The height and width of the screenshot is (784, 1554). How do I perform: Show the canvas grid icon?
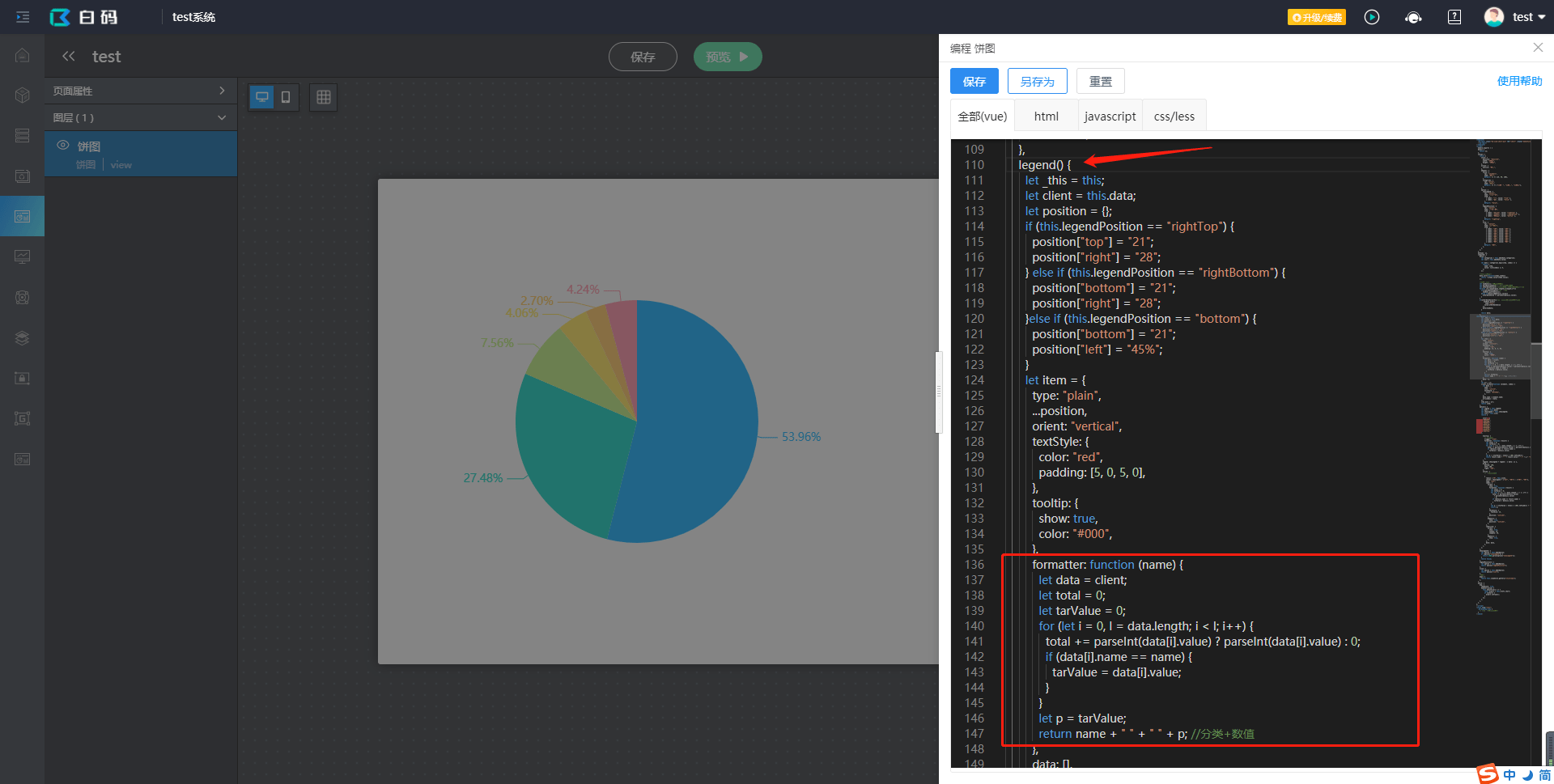coord(324,97)
